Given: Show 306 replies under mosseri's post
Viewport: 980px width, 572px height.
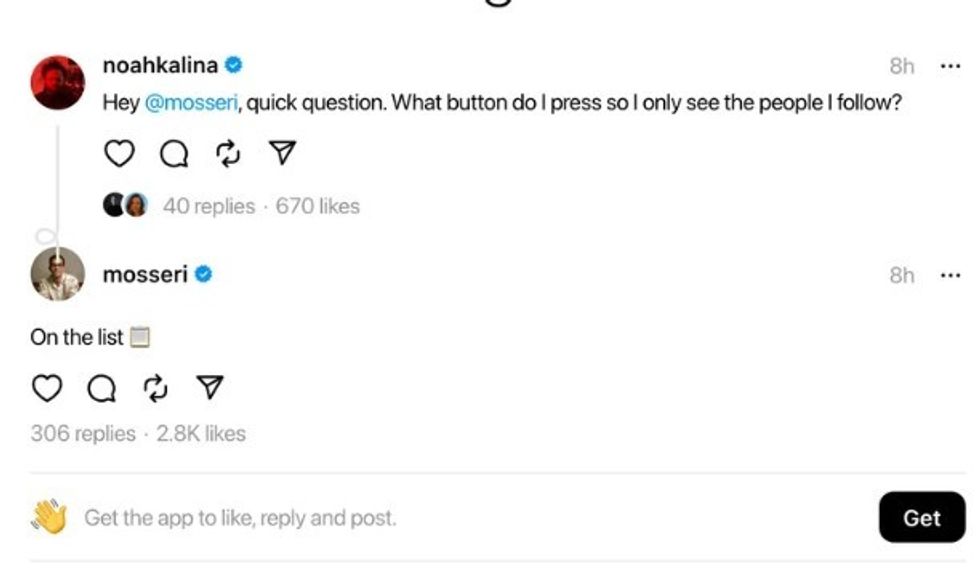Looking at the screenshot, I should click(x=83, y=433).
